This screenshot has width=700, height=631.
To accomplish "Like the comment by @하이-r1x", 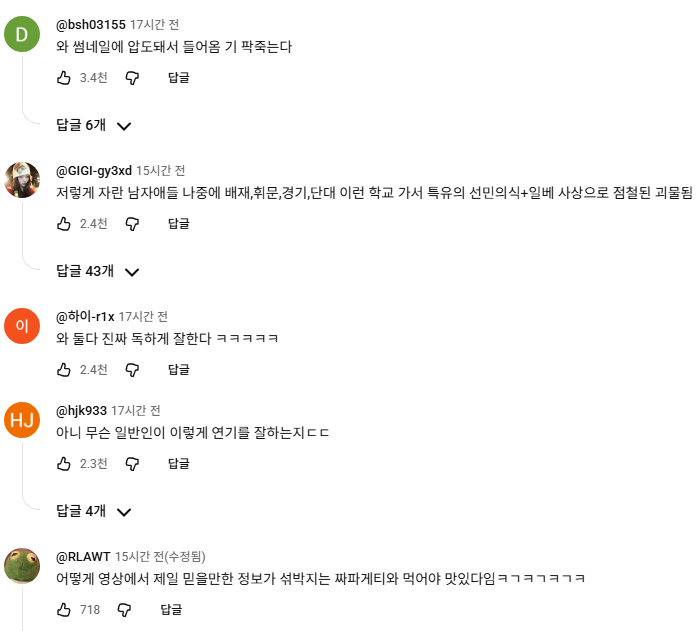I will [64, 370].
